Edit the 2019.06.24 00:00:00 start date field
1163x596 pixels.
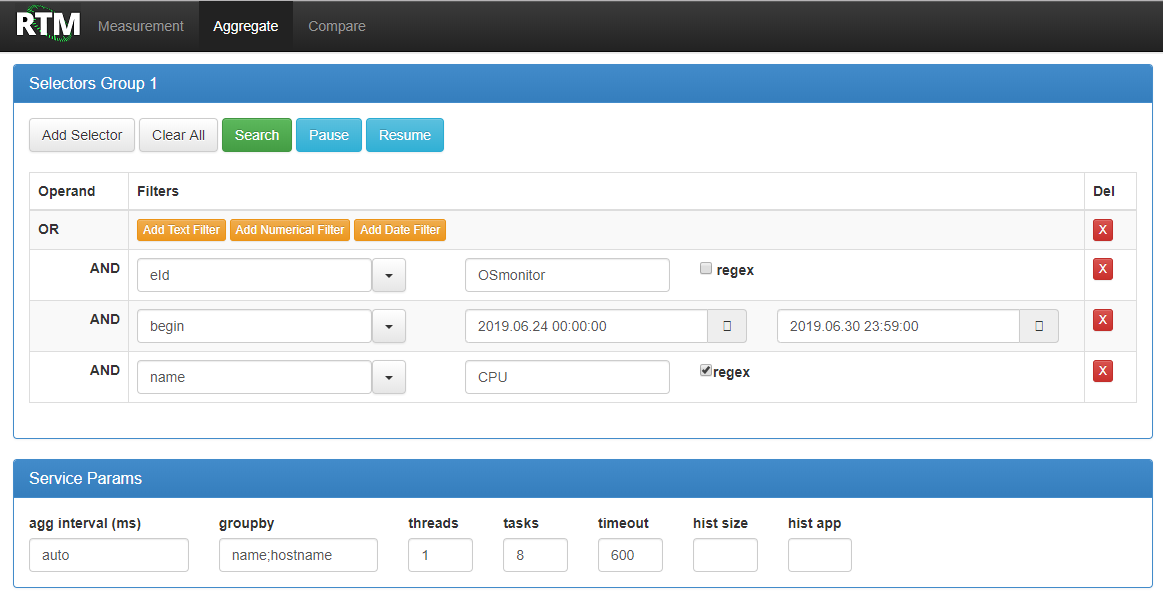tap(586, 326)
